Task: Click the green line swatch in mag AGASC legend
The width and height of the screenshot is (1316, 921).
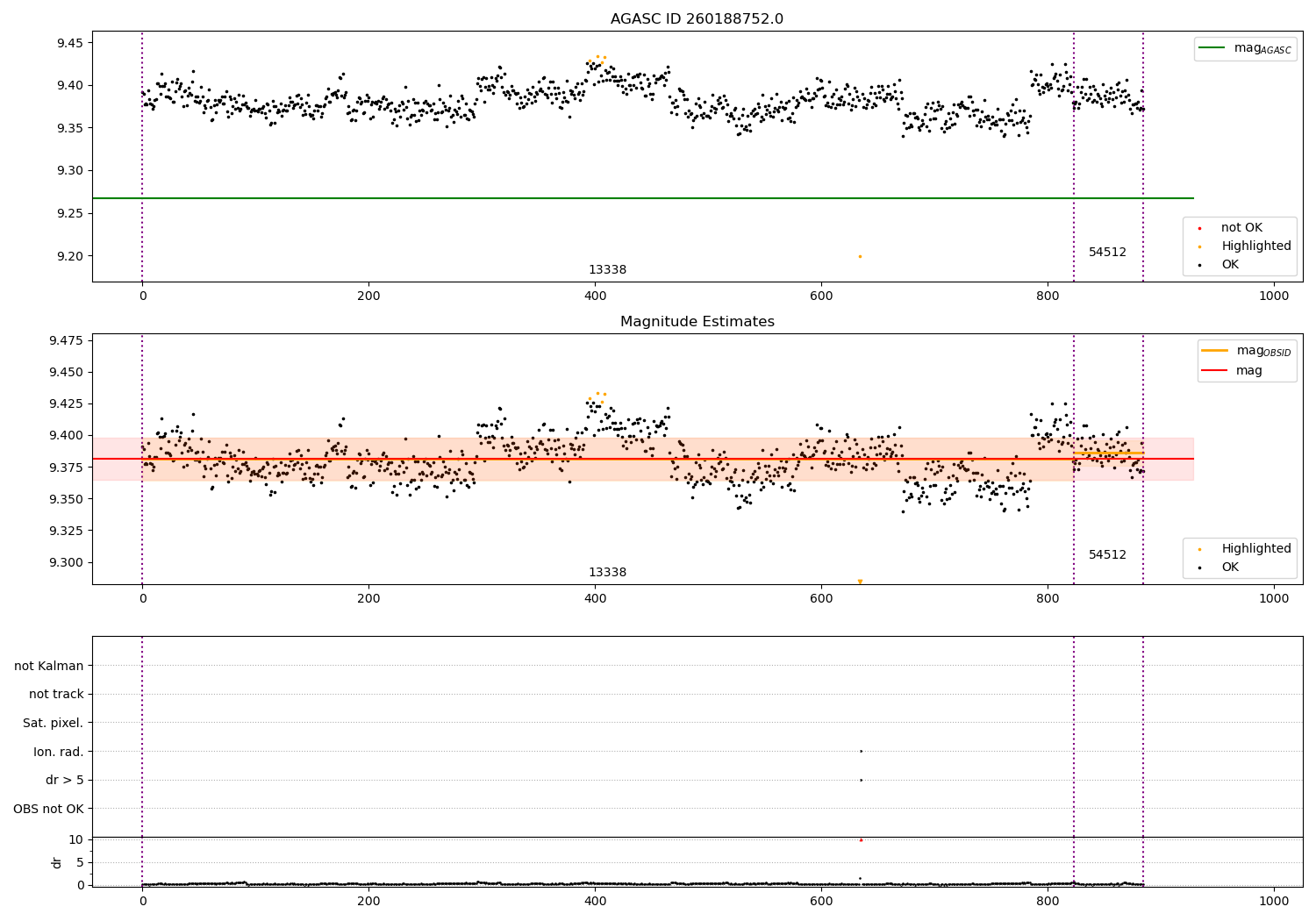Action: coord(1212,48)
